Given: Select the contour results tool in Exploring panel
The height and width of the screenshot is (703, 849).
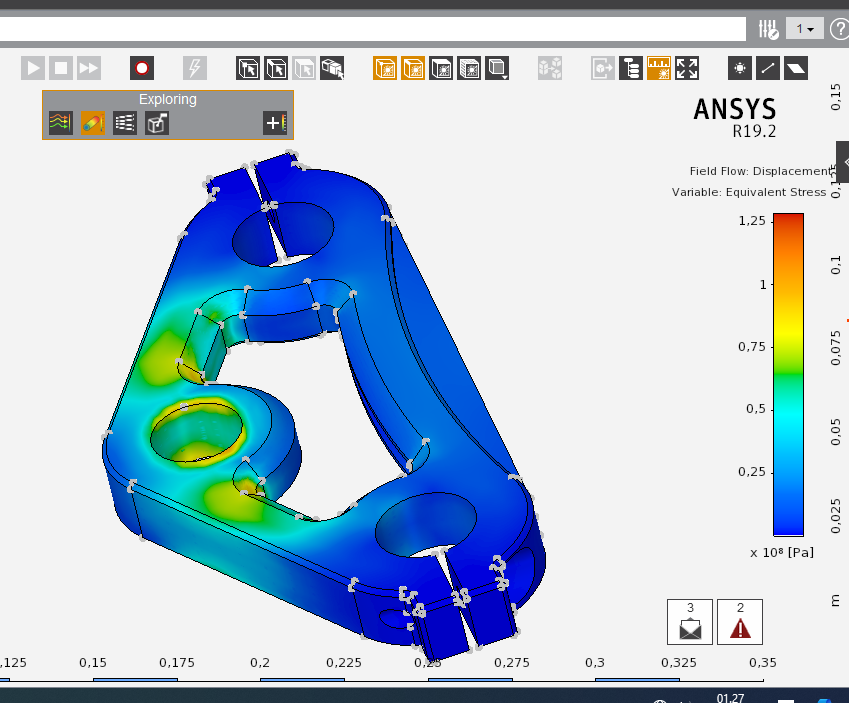Looking at the screenshot, I should 58,122.
